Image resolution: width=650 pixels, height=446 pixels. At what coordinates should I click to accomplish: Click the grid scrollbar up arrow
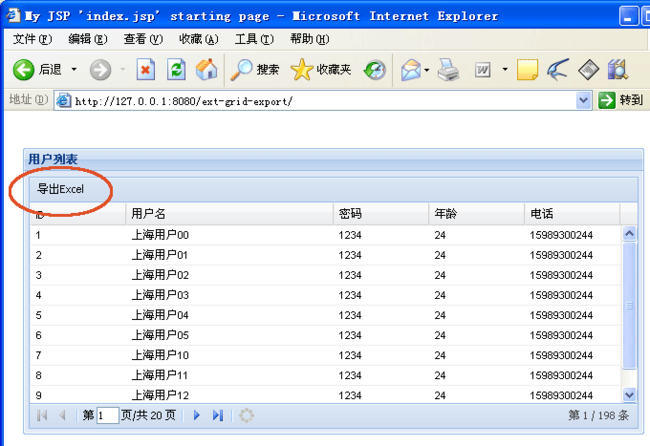click(629, 233)
